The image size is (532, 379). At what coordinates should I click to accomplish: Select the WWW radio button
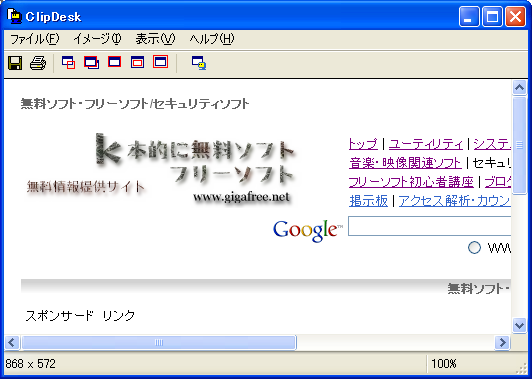474,247
